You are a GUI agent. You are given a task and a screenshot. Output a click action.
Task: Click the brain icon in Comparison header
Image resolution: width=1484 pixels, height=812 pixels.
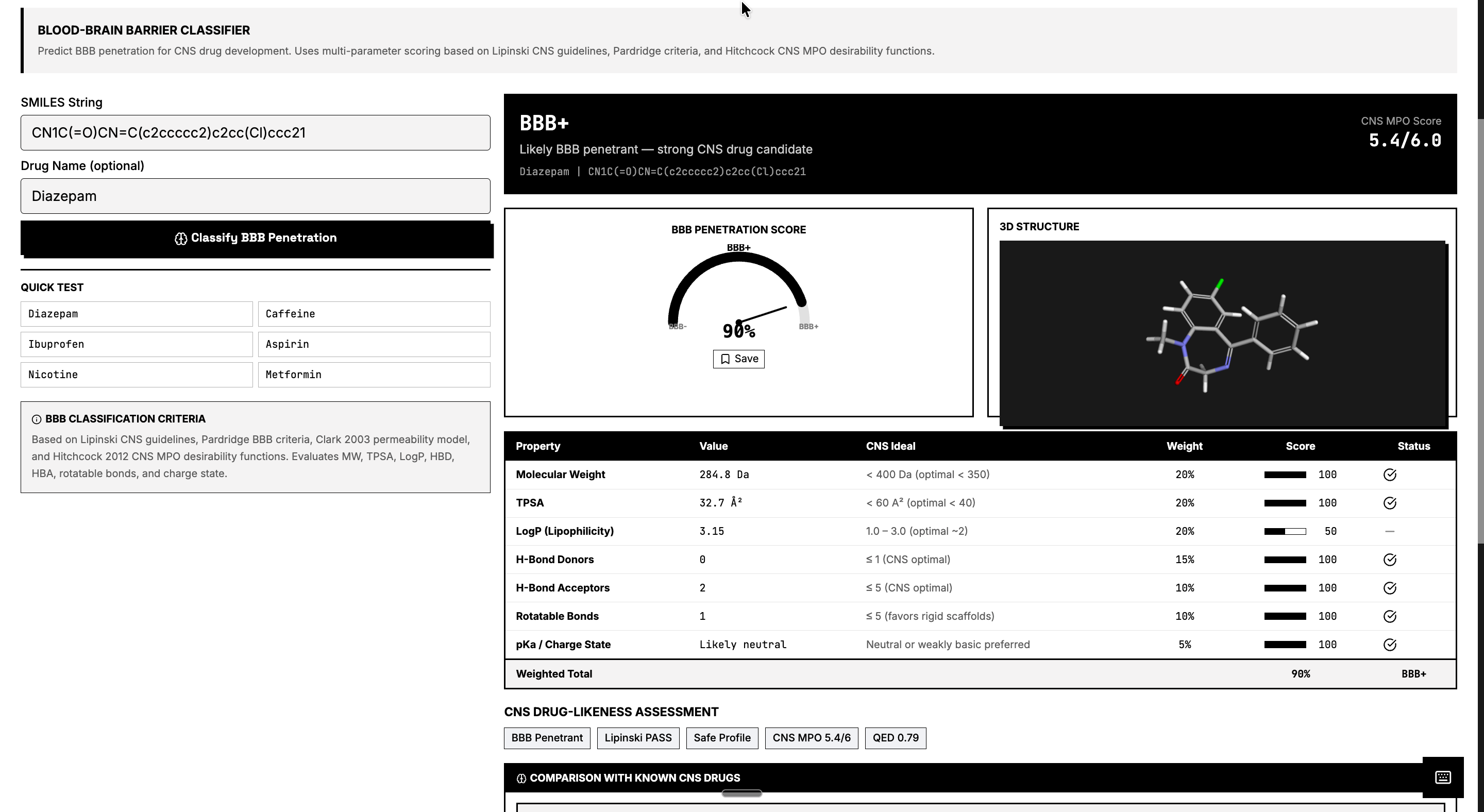[521, 778]
